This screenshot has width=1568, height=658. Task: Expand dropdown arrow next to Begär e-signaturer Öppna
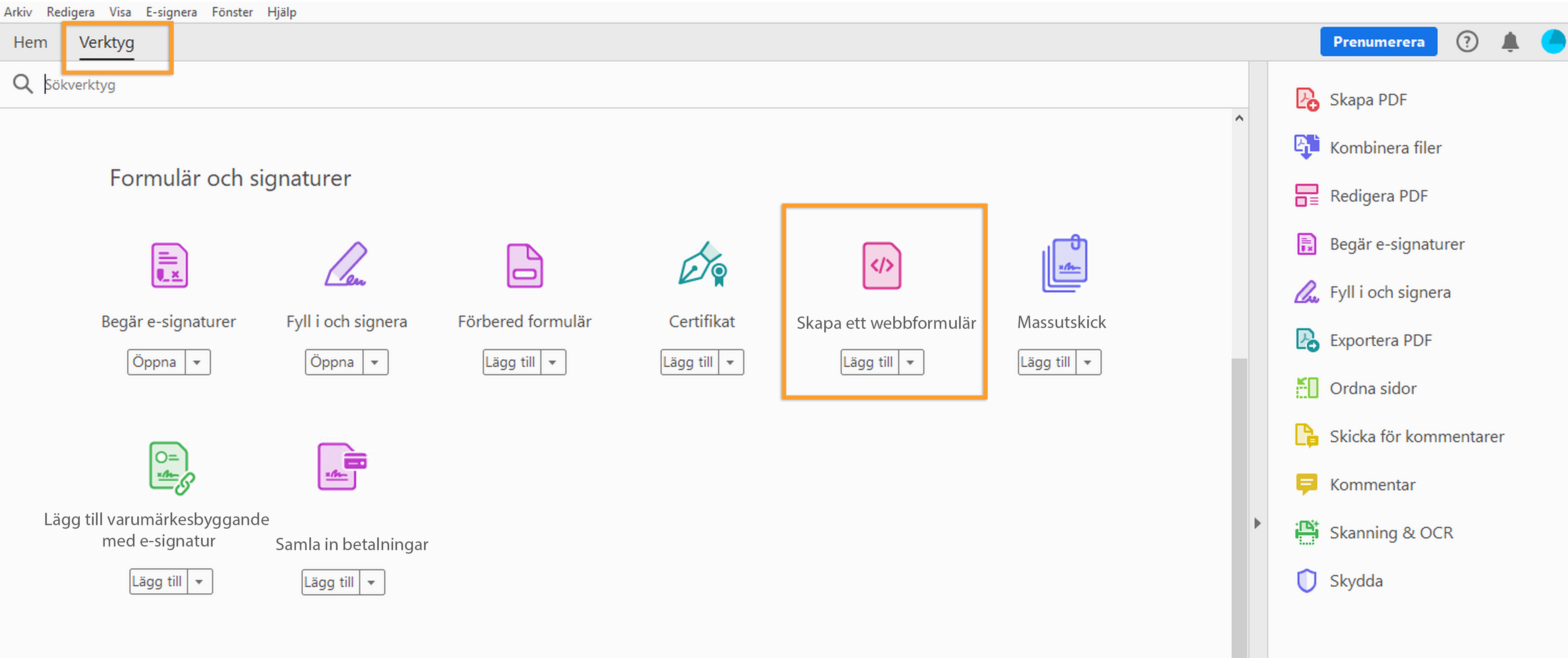click(x=197, y=362)
